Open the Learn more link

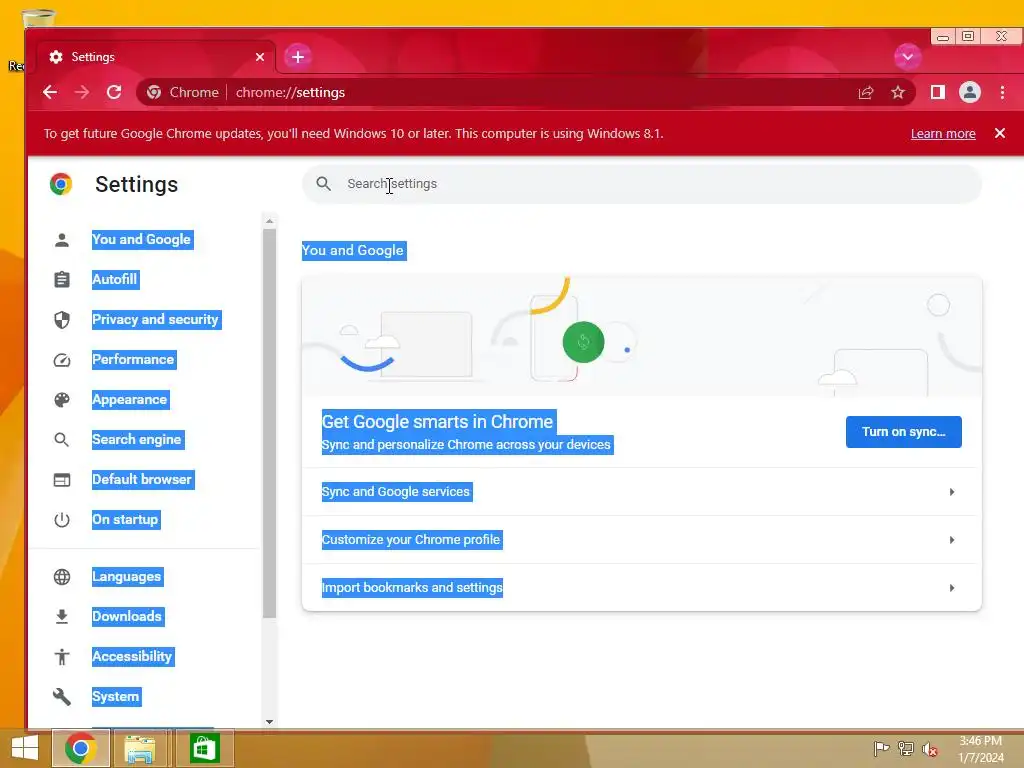click(943, 134)
